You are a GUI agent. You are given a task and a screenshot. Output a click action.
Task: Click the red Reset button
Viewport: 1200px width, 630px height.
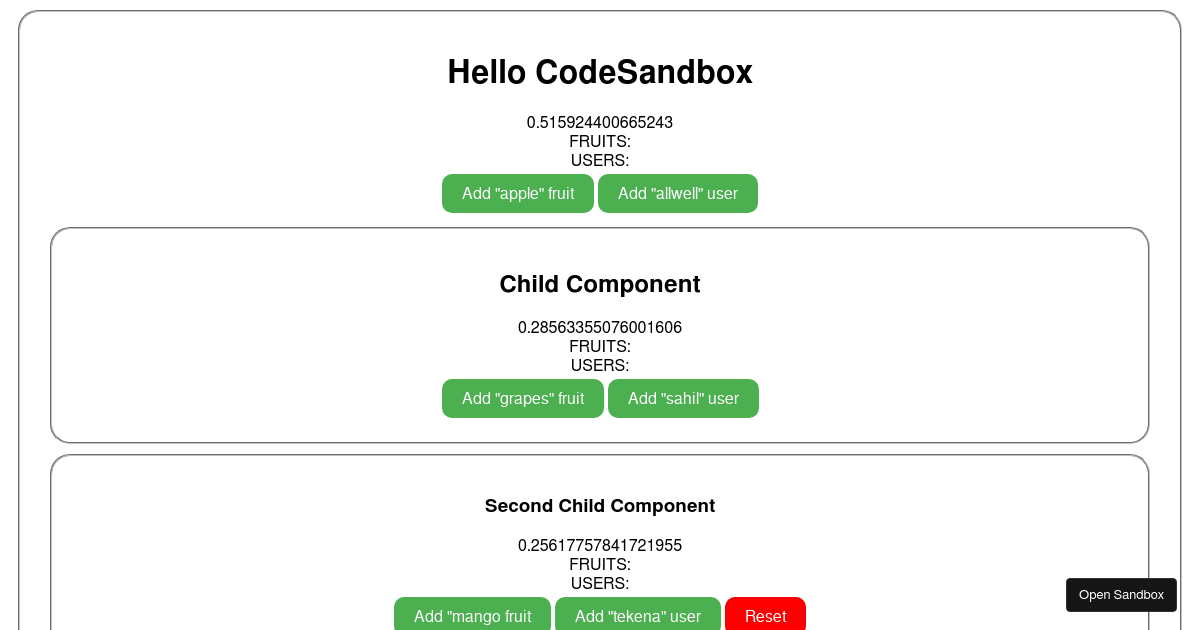(765, 615)
